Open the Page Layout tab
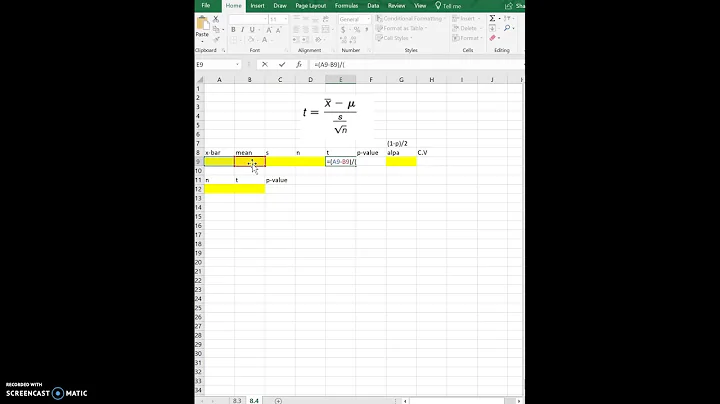The image size is (720, 404). click(310, 6)
